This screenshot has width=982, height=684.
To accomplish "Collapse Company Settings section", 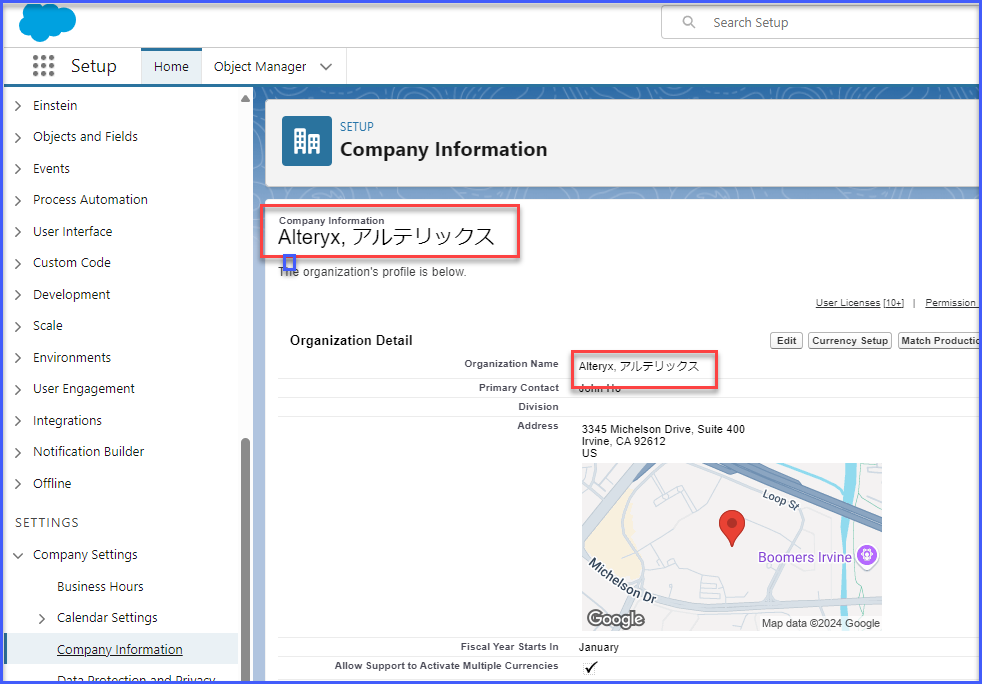I will point(18,556).
